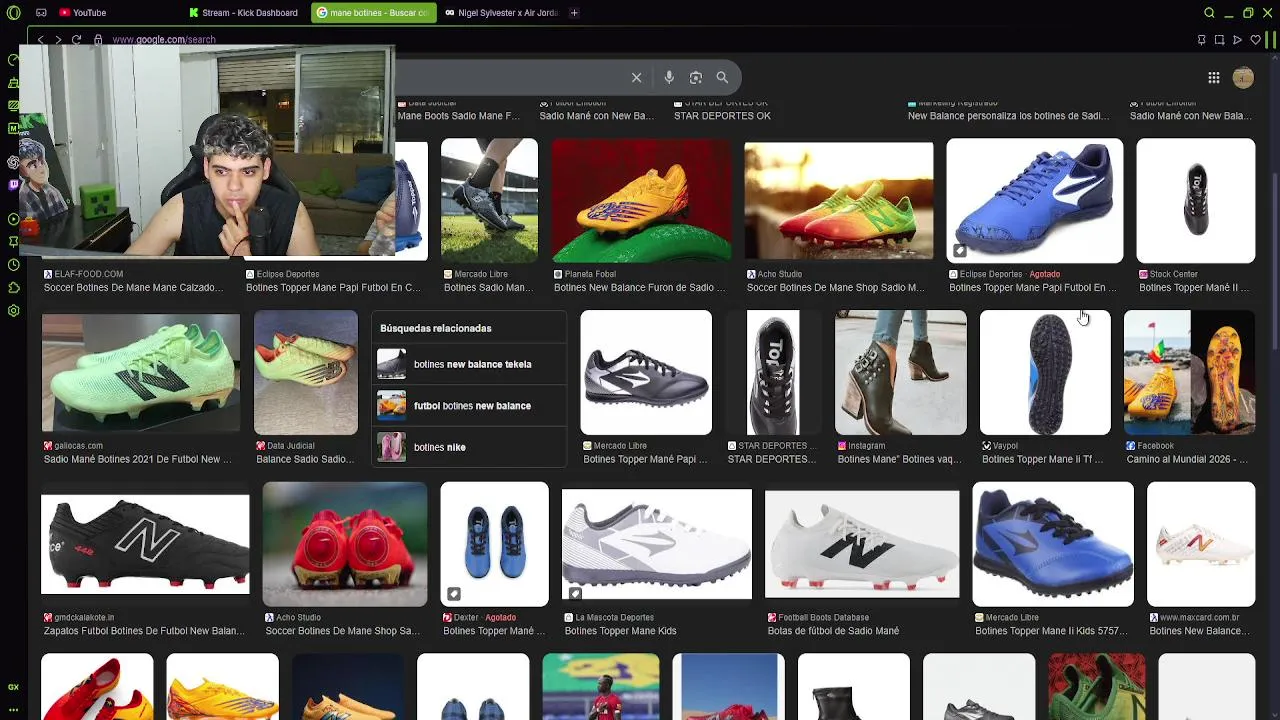Click the pin icon in address bar
The width and height of the screenshot is (1280, 720).
[1201, 40]
